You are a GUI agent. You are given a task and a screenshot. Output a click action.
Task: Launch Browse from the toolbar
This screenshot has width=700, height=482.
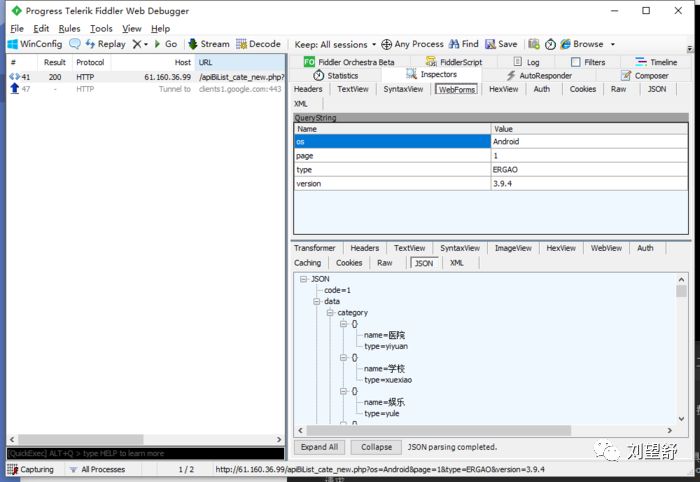(582, 44)
